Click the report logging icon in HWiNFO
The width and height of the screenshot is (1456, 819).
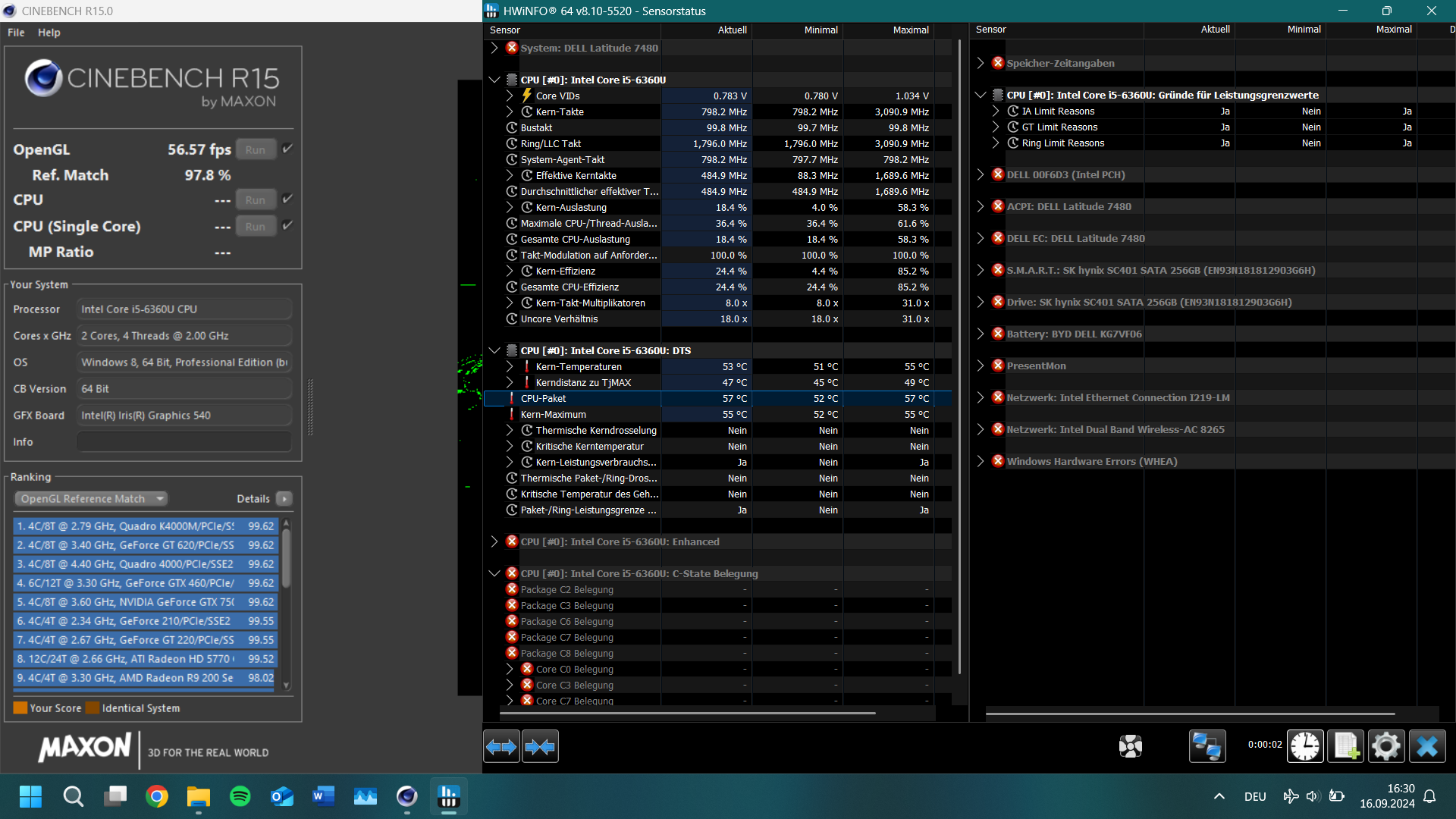tap(1346, 746)
